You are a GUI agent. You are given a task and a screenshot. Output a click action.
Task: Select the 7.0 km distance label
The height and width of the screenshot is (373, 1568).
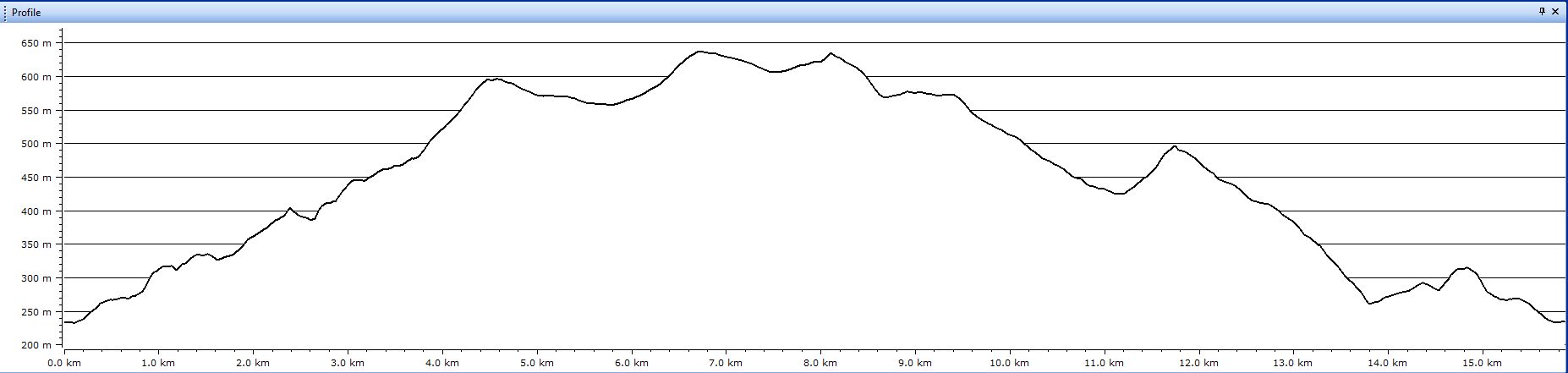tap(726, 363)
